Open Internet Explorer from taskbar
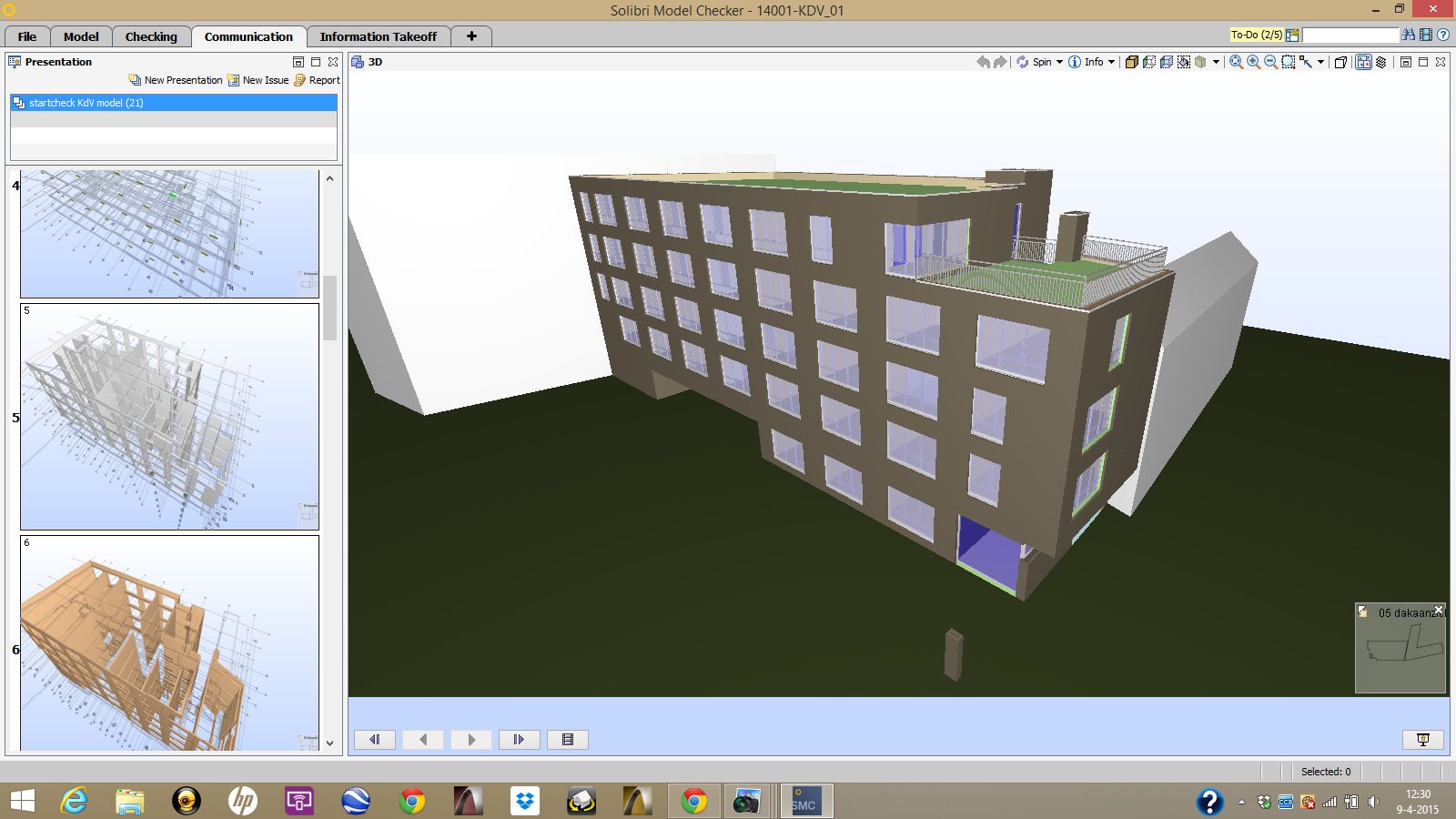The image size is (1456, 819). click(x=74, y=801)
